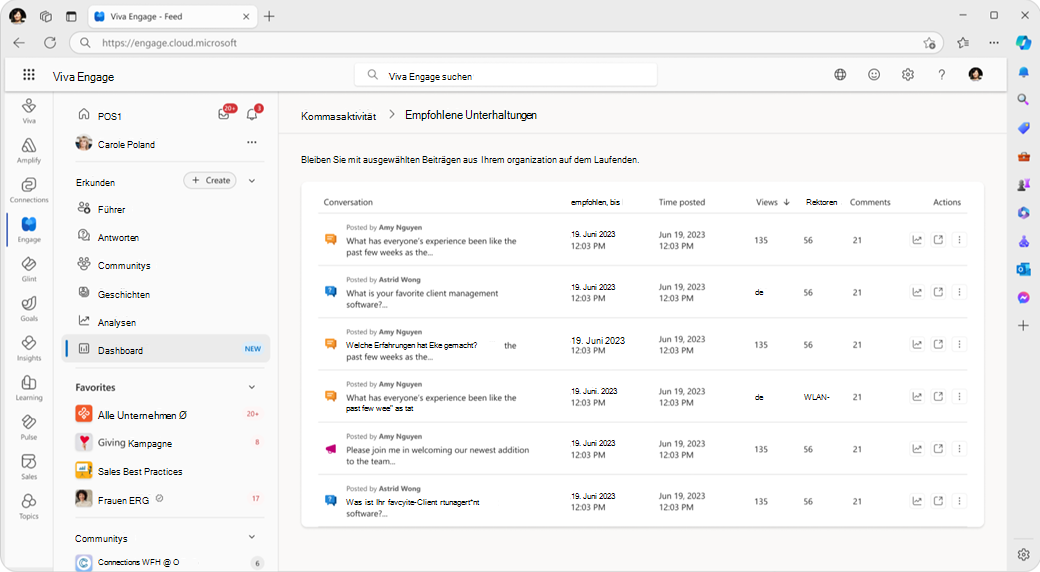1040x572 pixels.
Task: Open the profile avatar in the header
Action: [x=976, y=74]
